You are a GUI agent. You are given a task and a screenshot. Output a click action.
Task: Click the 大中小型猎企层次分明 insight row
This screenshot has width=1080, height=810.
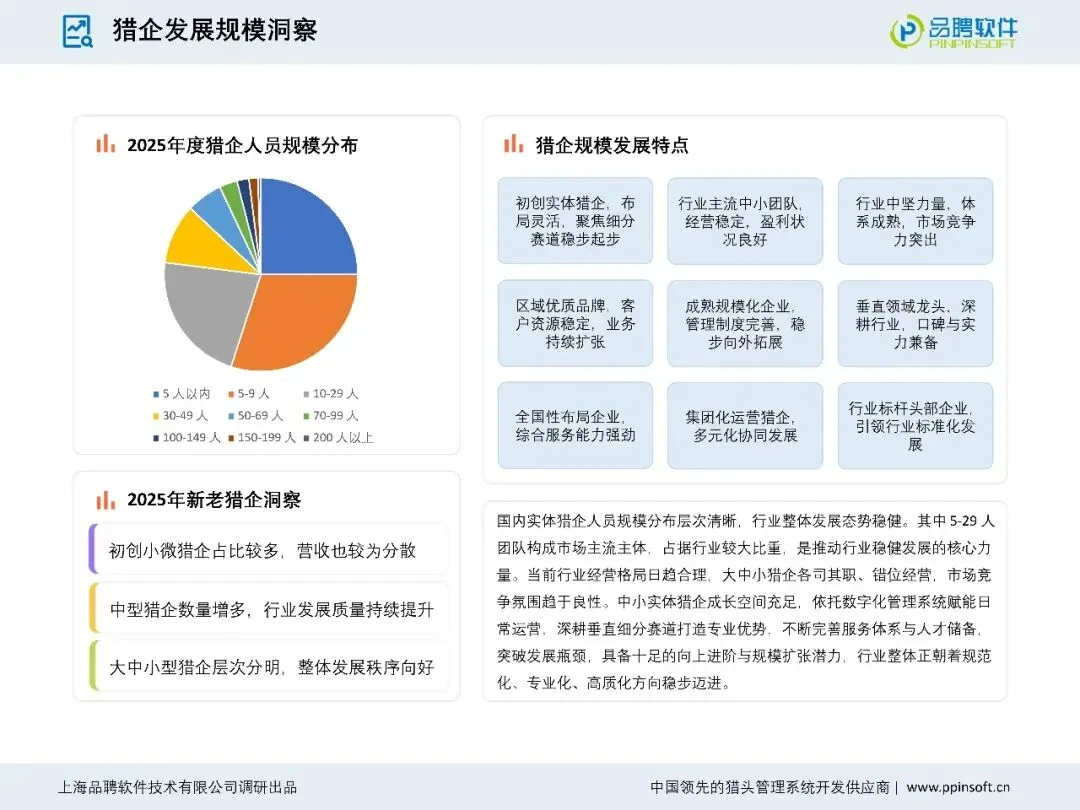click(269, 666)
